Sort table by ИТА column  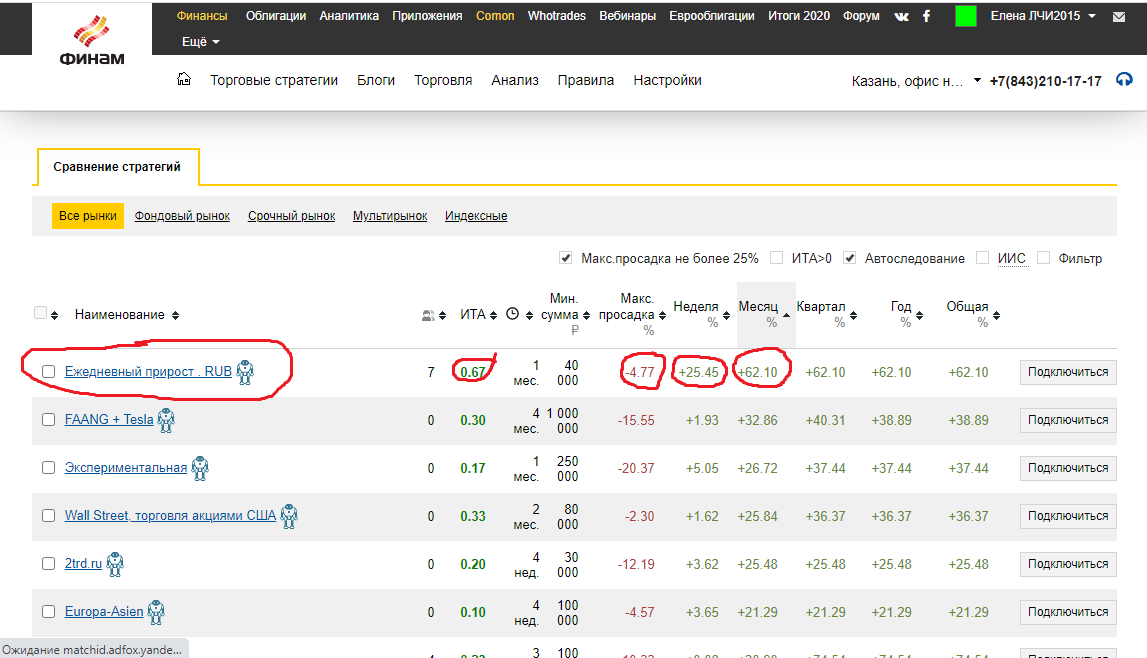pyautogui.click(x=478, y=315)
